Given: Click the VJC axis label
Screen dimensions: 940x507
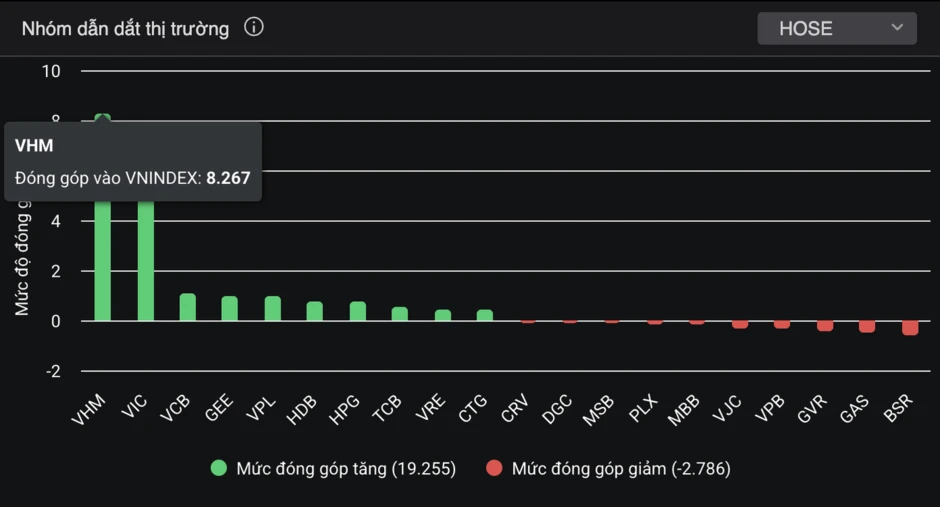Looking at the screenshot, I should (727, 409).
